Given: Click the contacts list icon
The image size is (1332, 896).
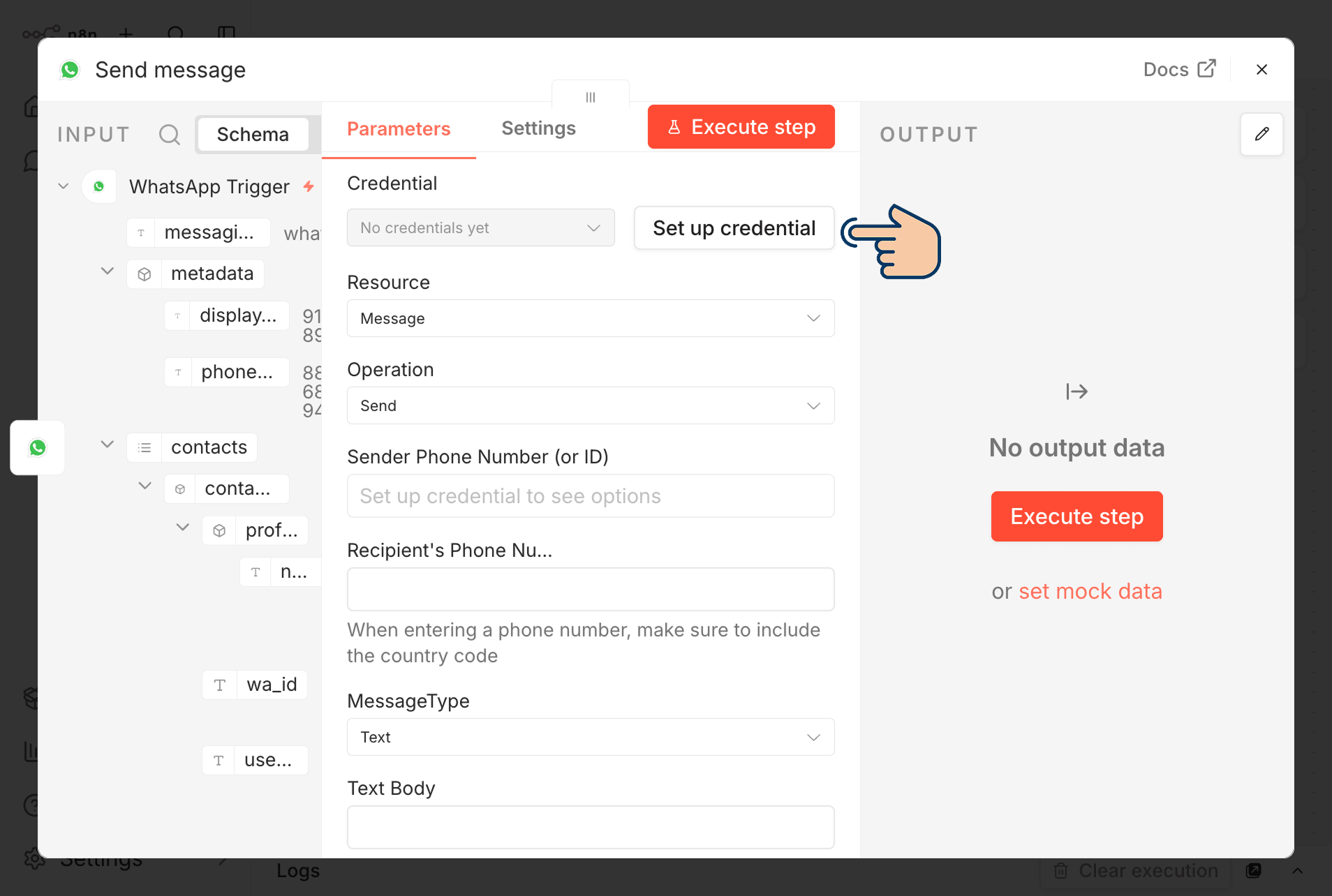Looking at the screenshot, I should point(145,447).
